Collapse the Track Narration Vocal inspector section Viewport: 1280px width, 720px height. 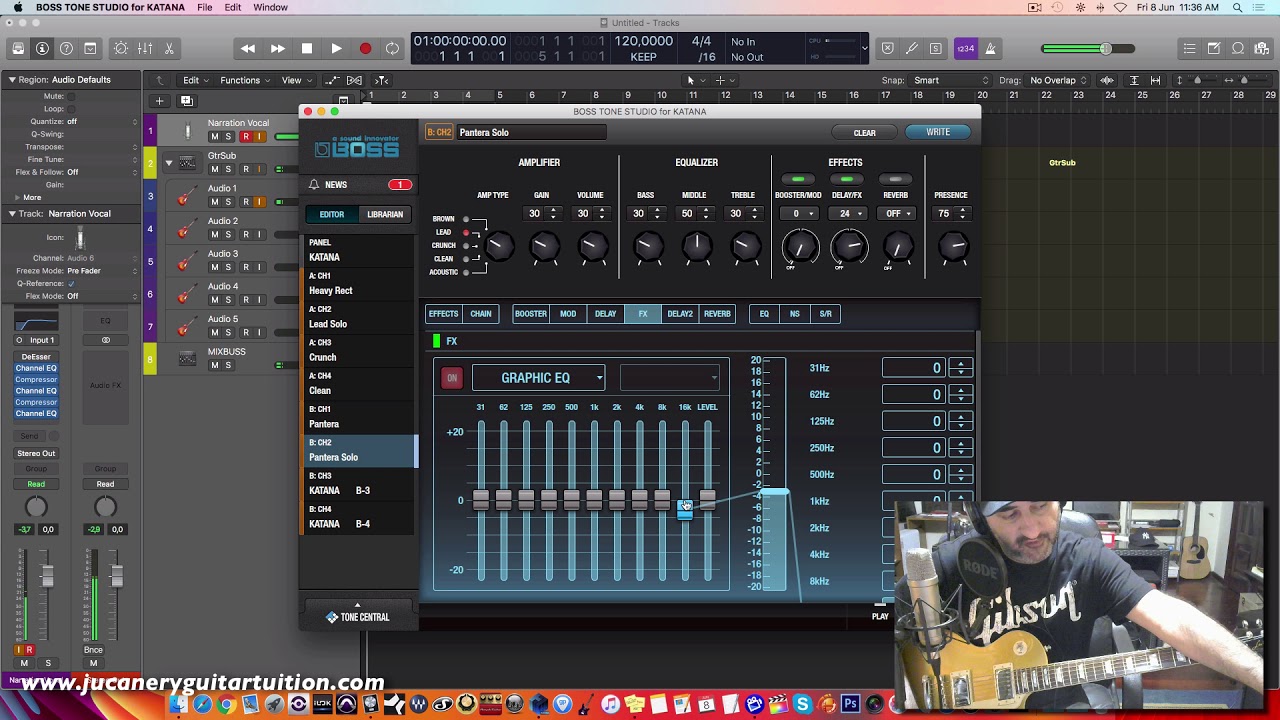click(x=12, y=213)
